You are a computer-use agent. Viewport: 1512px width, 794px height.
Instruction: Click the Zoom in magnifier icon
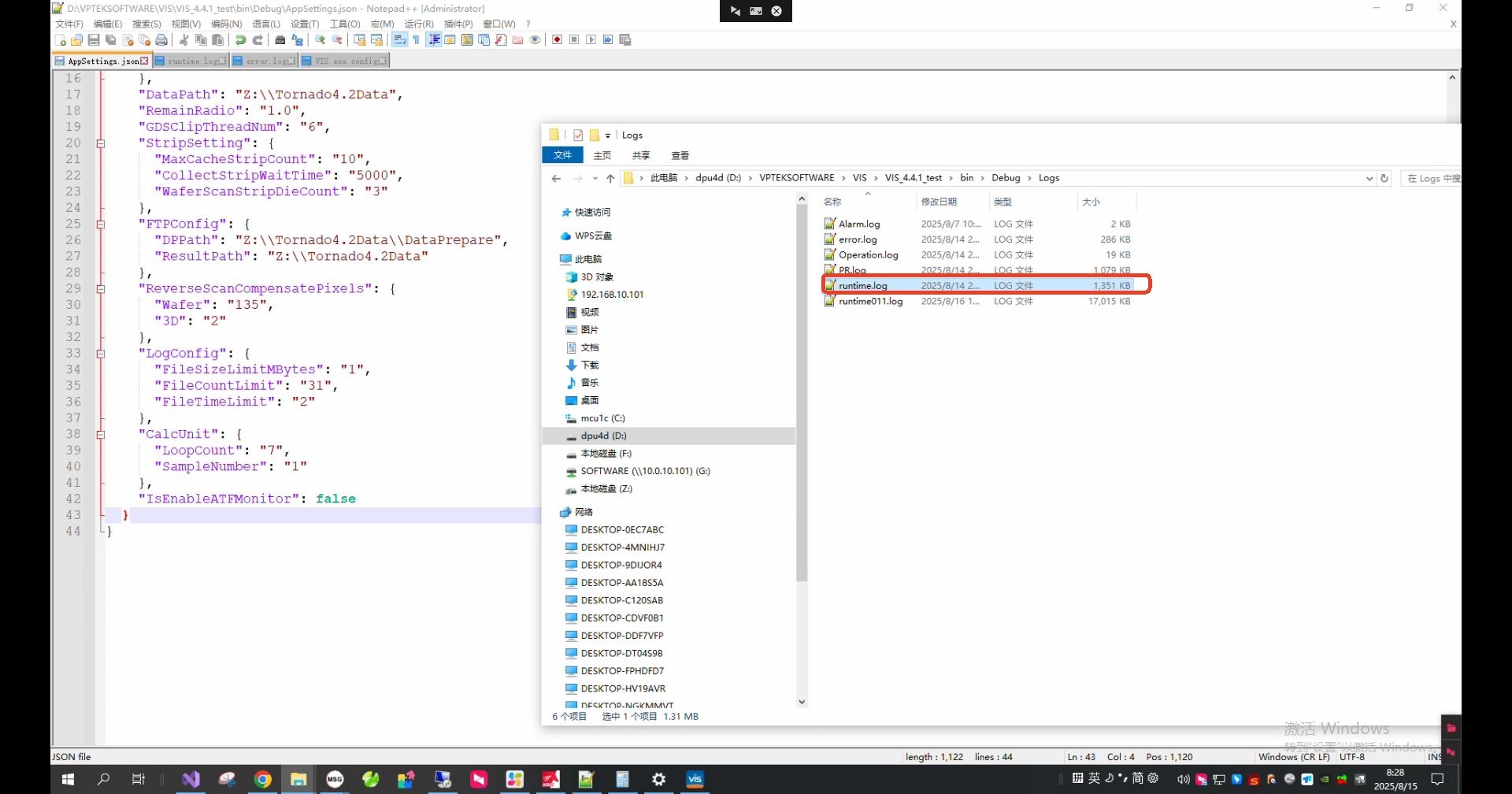[x=320, y=40]
